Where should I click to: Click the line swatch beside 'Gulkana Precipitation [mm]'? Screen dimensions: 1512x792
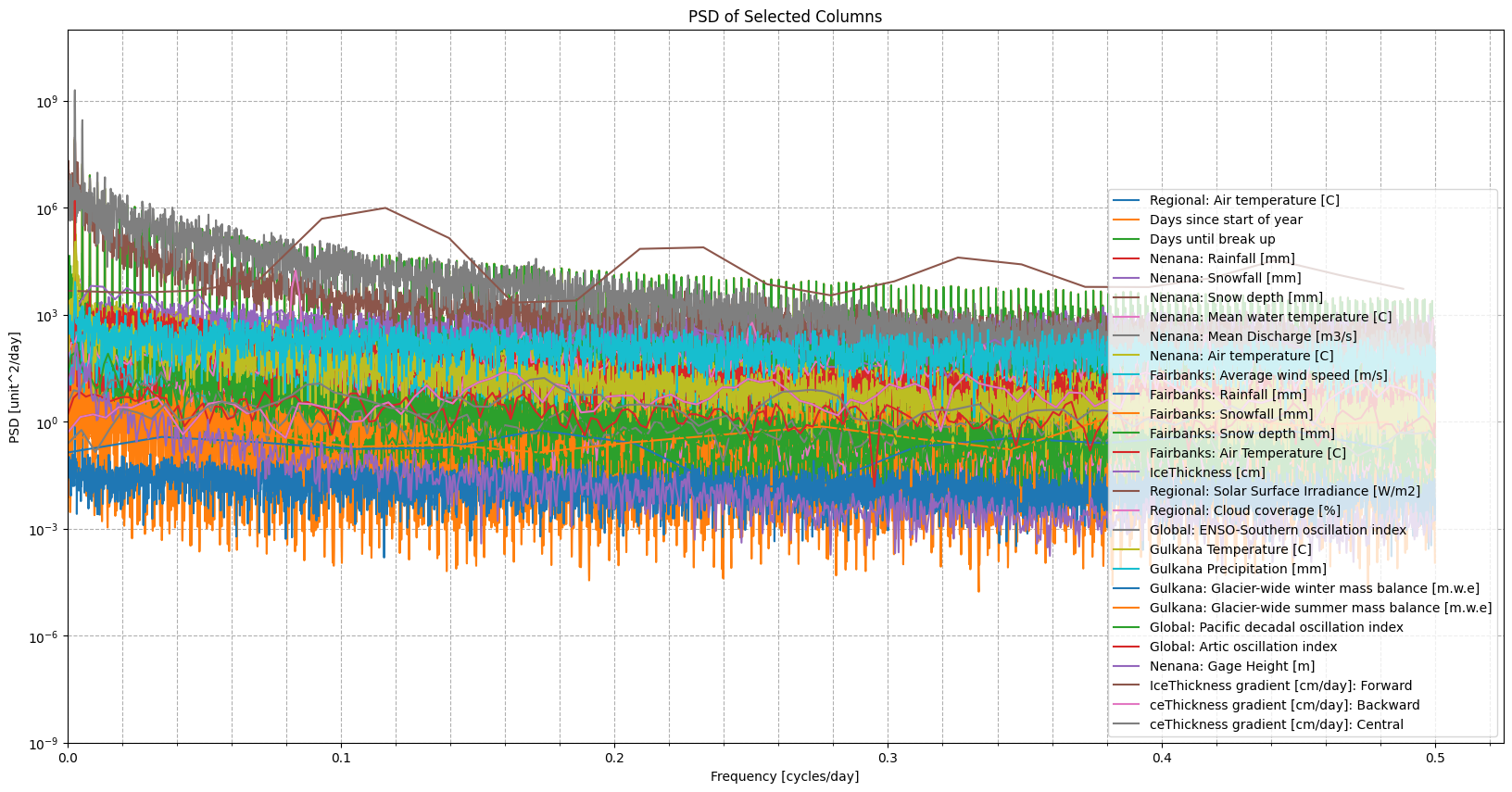tap(1127, 569)
